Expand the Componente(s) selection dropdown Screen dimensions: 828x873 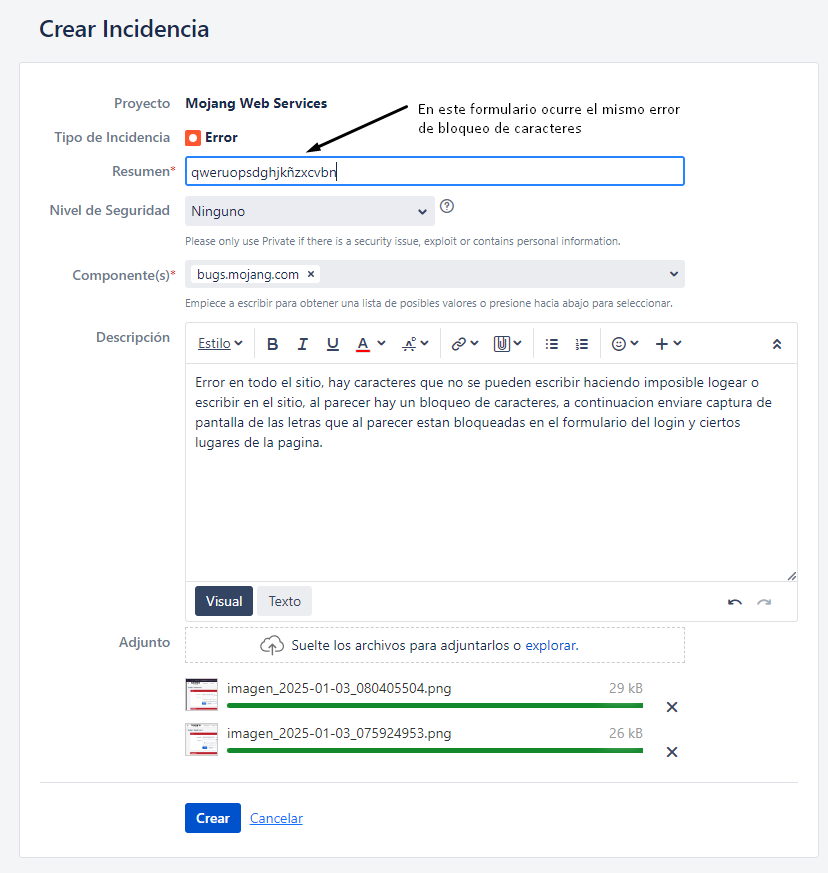(x=673, y=274)
